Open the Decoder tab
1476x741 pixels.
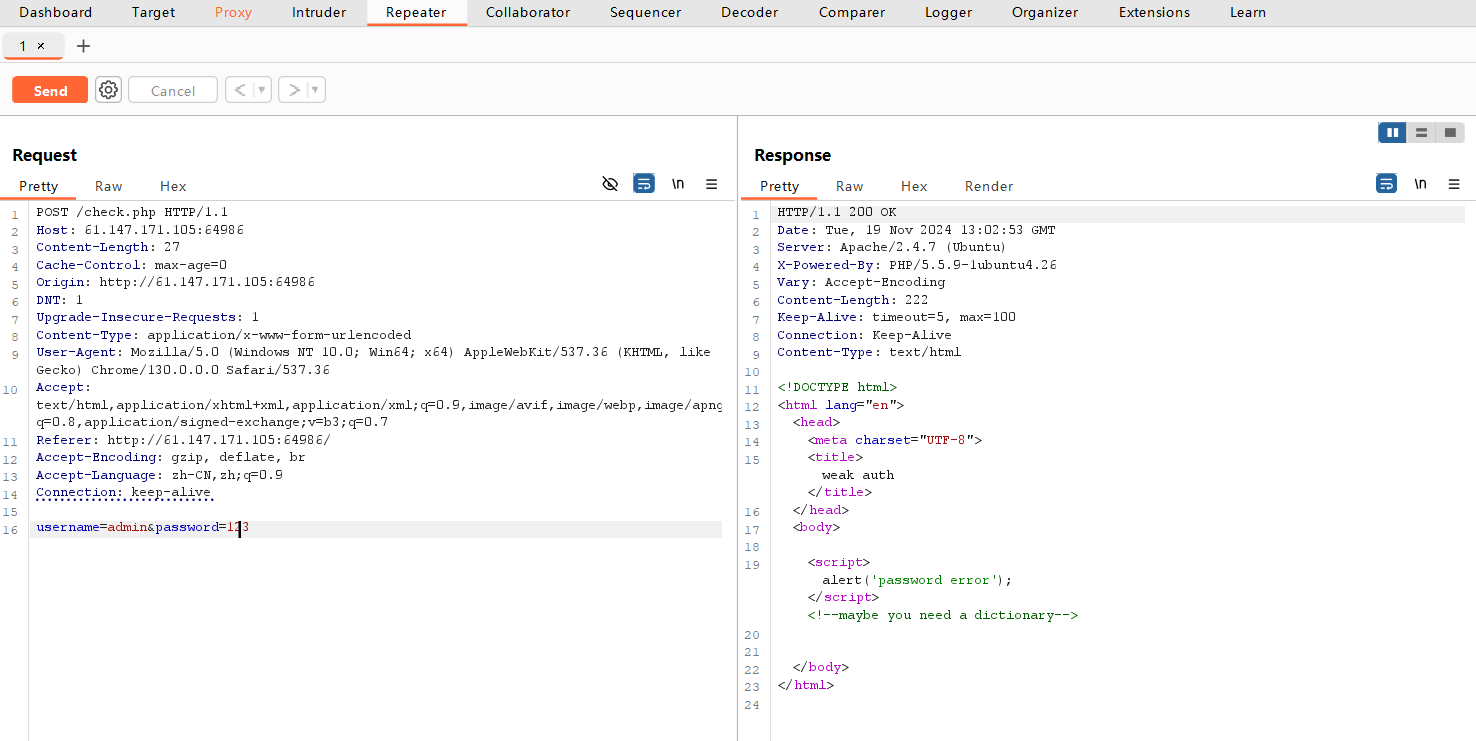(x=749, y=13)
